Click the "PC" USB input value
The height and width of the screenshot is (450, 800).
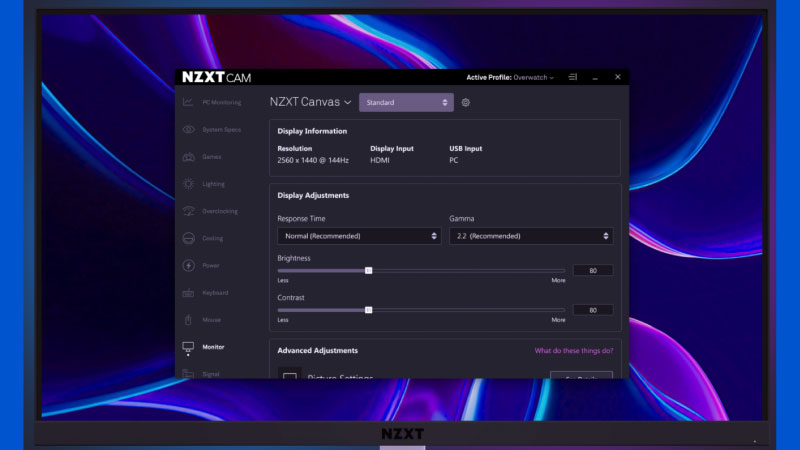454,160
